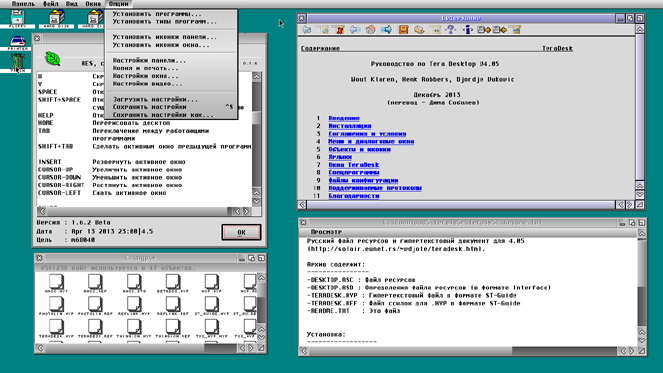The image size is (663, 373).
Task: Click the last toolbar icon with the blue stripe
Action: click(x=515, y=30)
